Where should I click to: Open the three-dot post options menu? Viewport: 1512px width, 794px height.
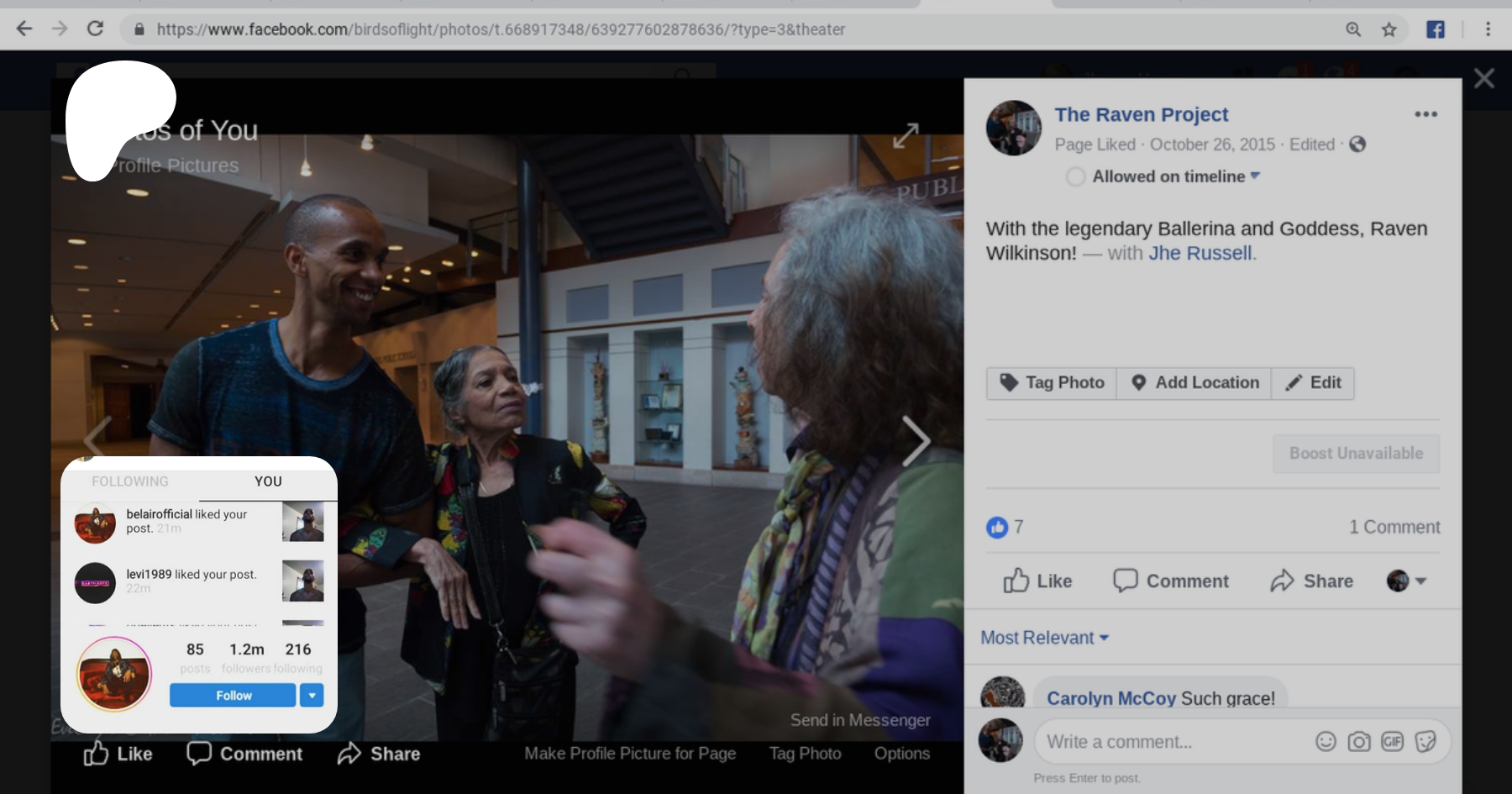tap(1425, 114)
